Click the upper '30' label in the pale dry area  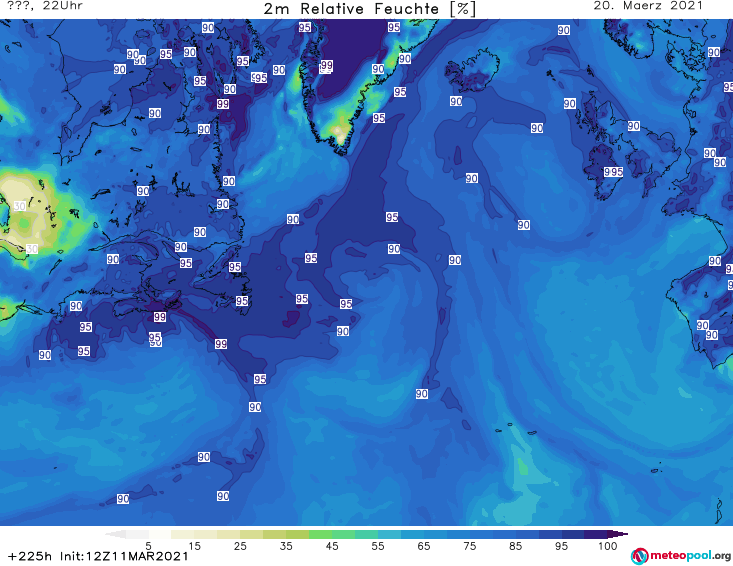click(x=20, y=206)
